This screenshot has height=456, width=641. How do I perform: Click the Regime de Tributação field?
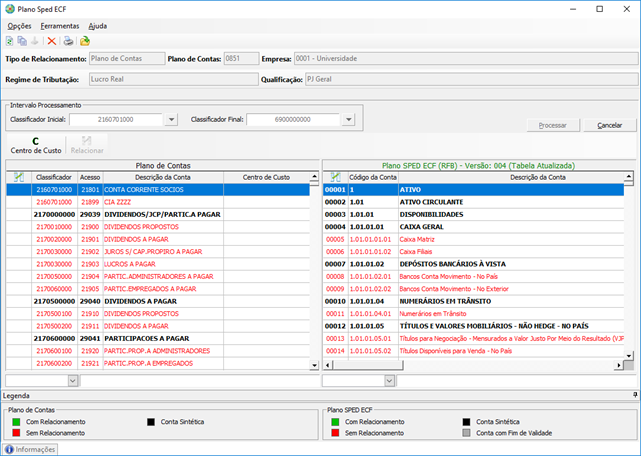pyautogui.click(x=174, y=79)
